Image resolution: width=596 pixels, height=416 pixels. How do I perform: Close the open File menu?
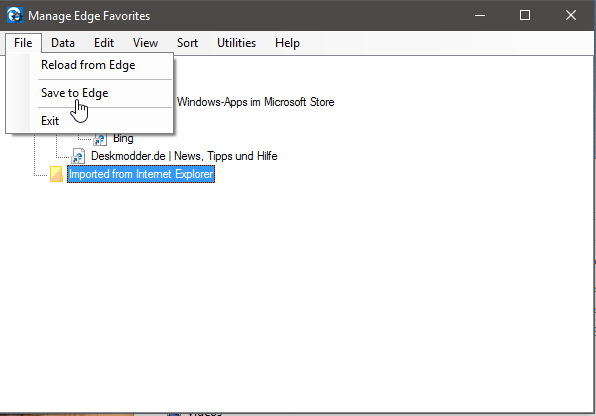[23, 43]
